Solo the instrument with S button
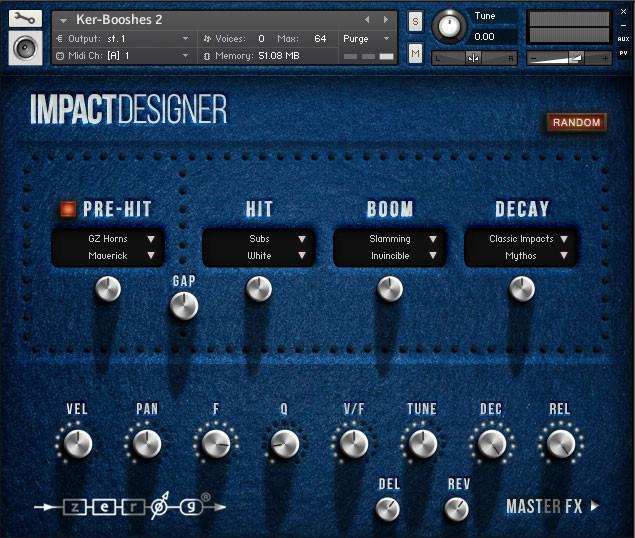635x538 pixels. [415, 21]
